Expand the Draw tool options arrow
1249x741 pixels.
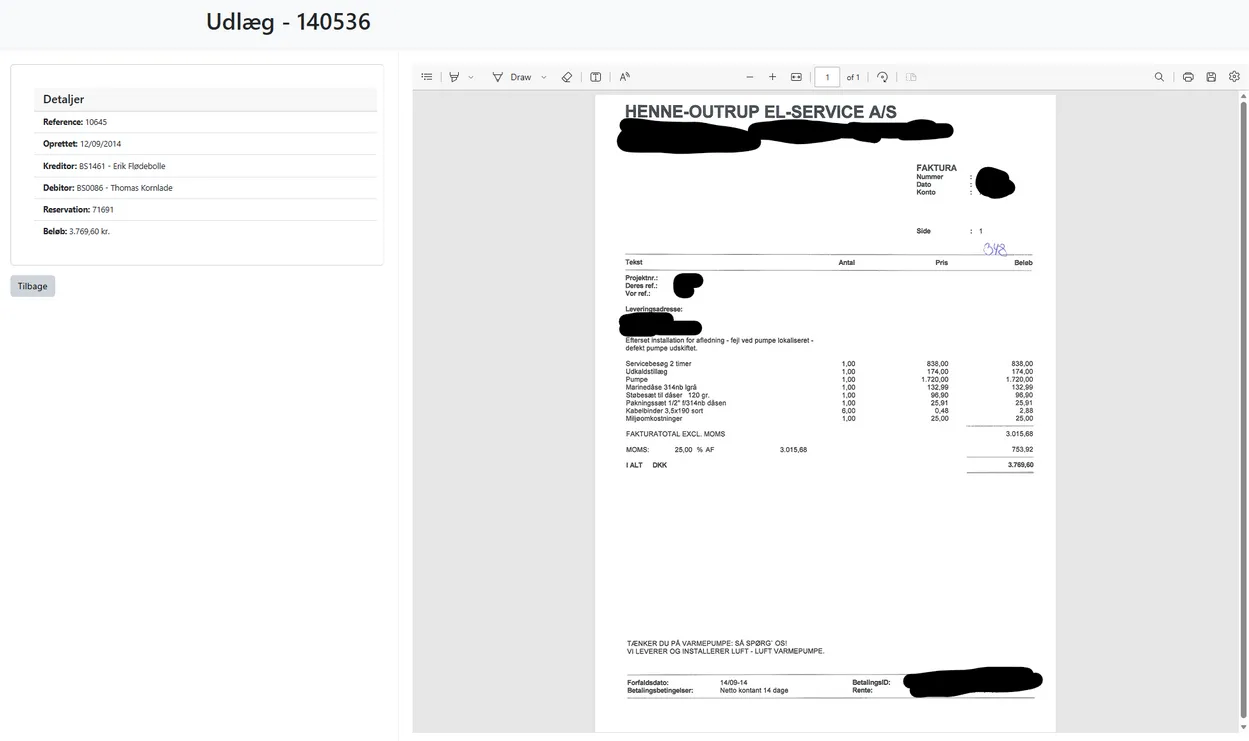[x=544, y=77]
